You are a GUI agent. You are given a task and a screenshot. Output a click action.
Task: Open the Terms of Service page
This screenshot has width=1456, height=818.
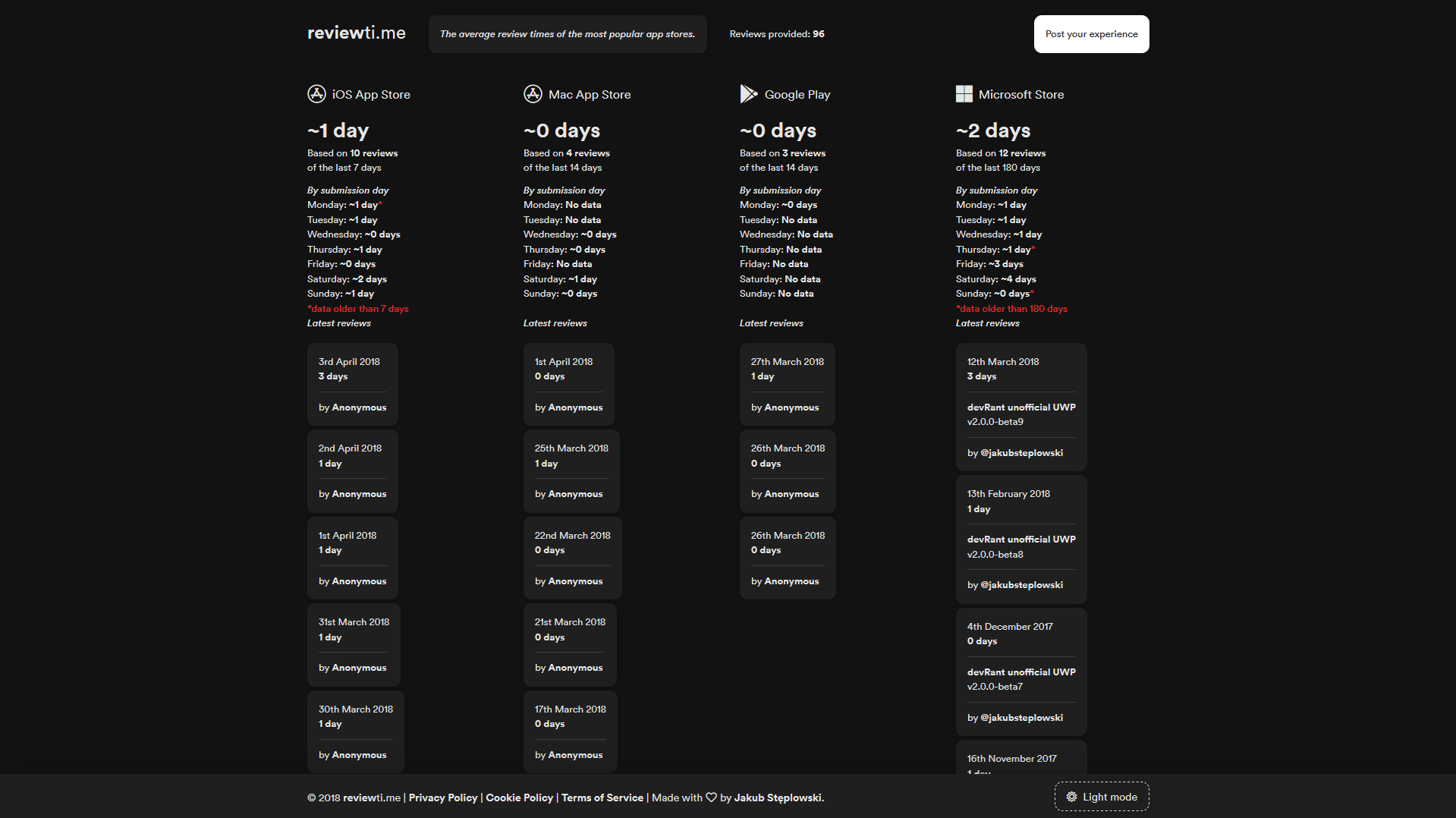(602, 798)
